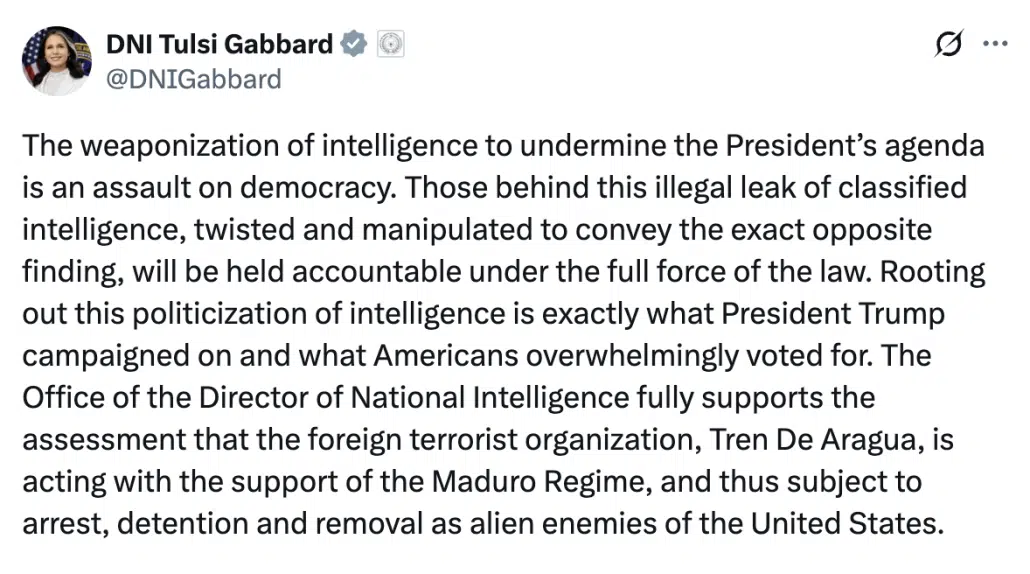Image resolution: width=1030 pixels, height=574 pixels.
Task: Click the blue verified checkmark badge
Action: point(354,44)
